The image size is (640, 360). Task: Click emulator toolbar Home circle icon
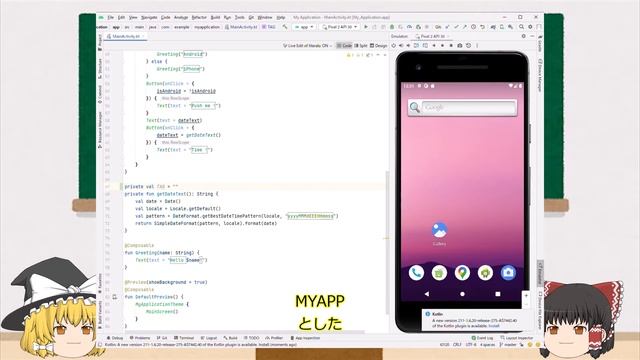click(442, 46)
